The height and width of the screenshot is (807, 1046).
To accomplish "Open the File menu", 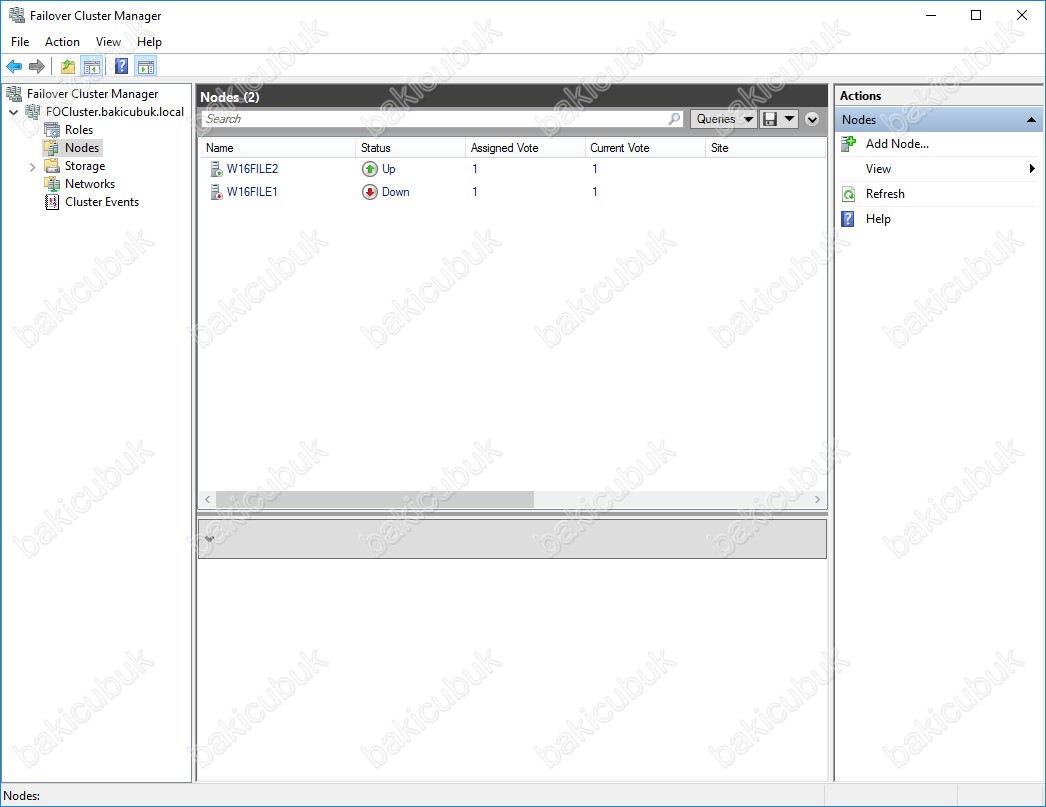I will click(20, 41).
